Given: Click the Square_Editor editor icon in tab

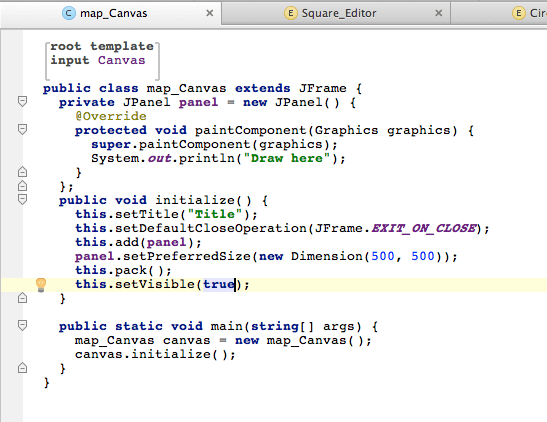Looking at the screenshot, I should tap(291, 13).
